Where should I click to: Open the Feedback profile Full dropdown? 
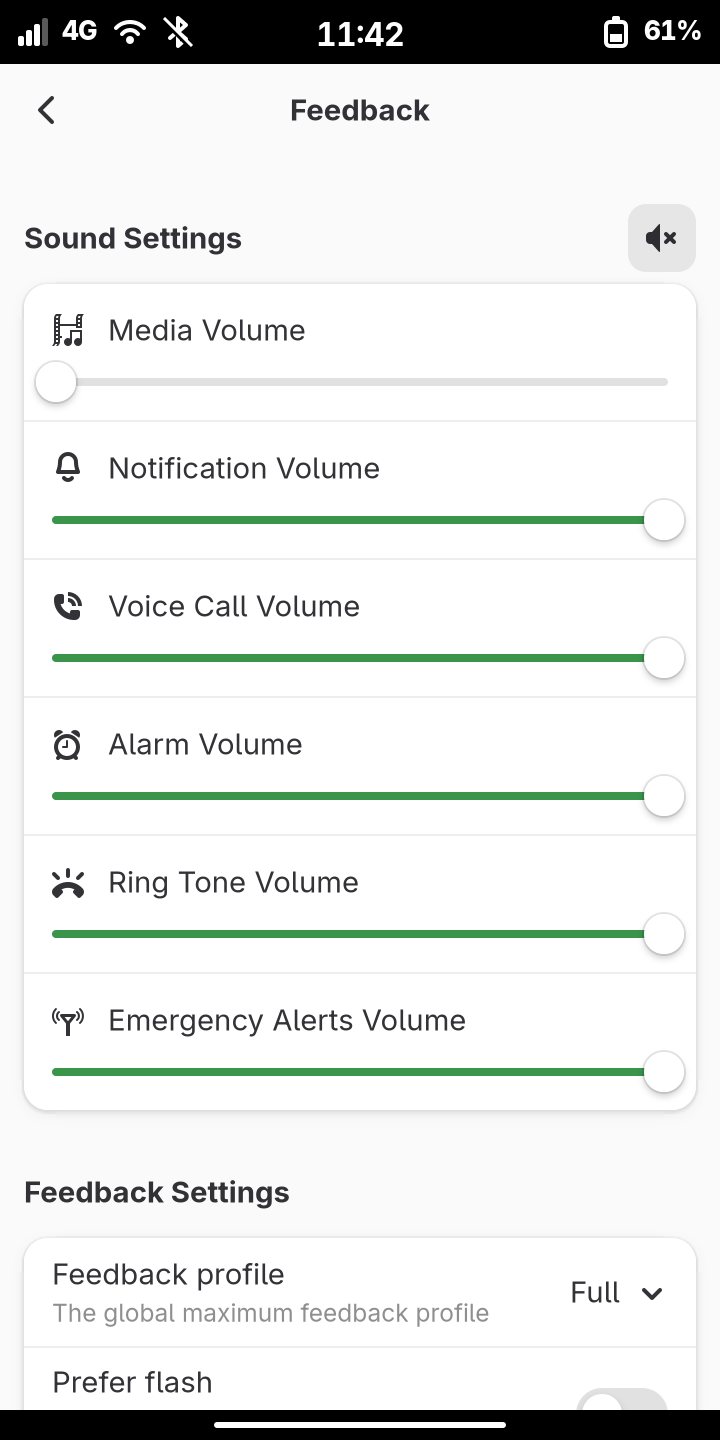coord(616,1293)
